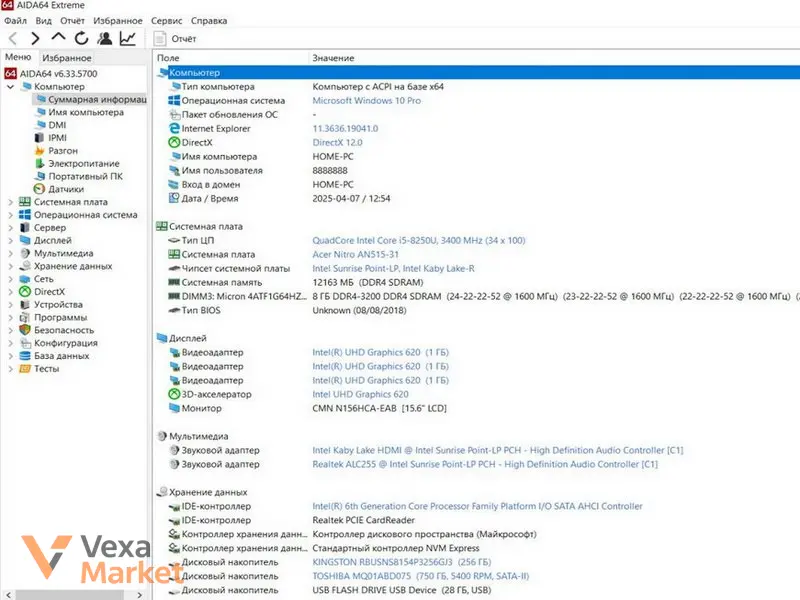Viewport: 800px width, 600px height.
Task: Open KINGSTON RBUSNS8154P3256GJ3 drive link
Action: pyautogui.click(x=402, y=562)
